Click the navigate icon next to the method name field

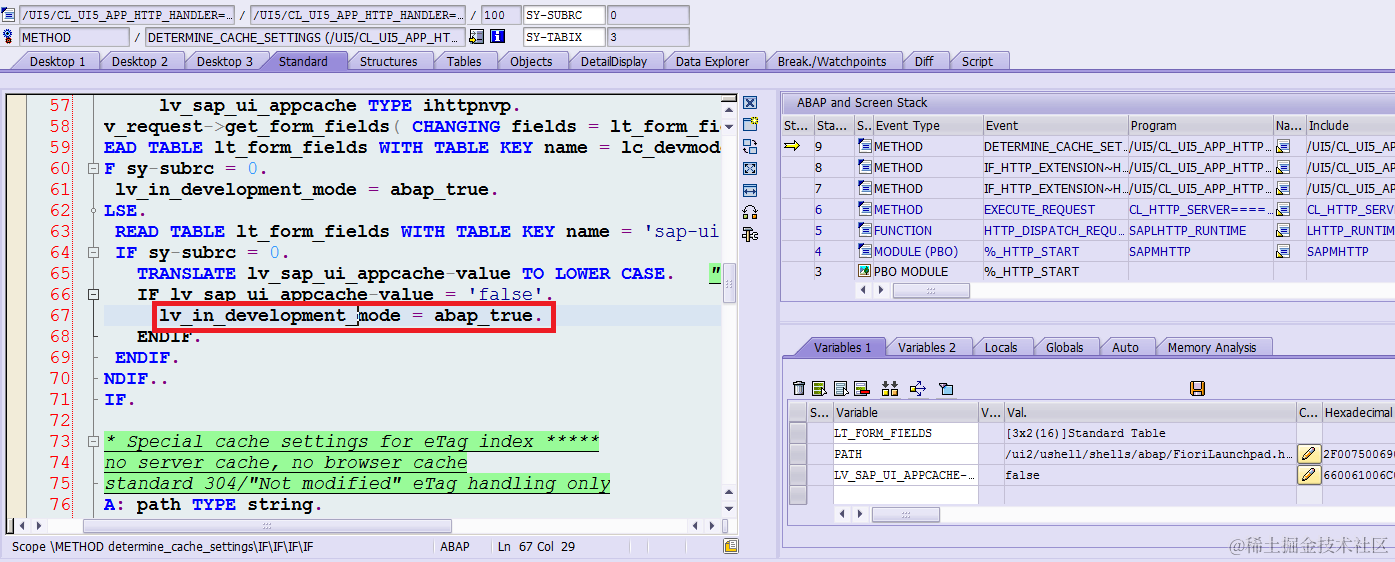point(477,37)
